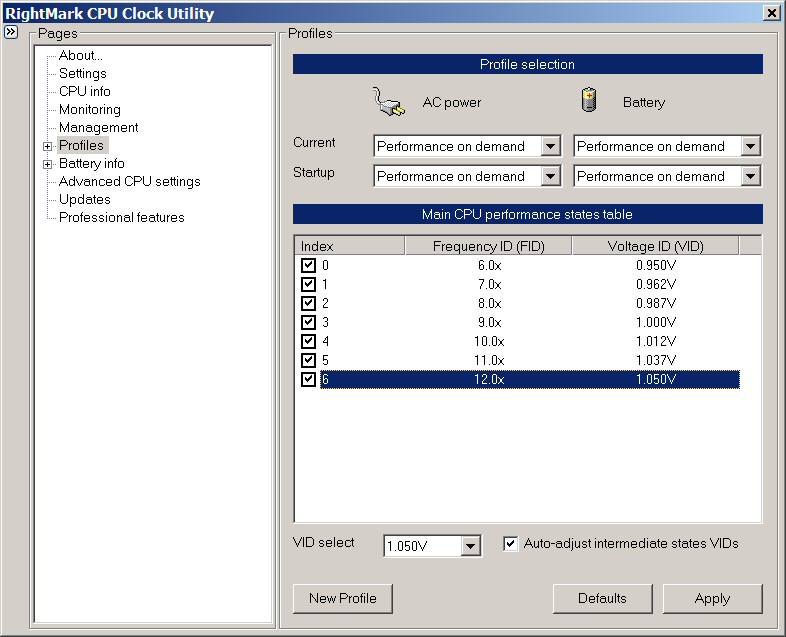Select Profiles in the pages tree
This screenshot has width=786, height=637.
coord(82,145)
